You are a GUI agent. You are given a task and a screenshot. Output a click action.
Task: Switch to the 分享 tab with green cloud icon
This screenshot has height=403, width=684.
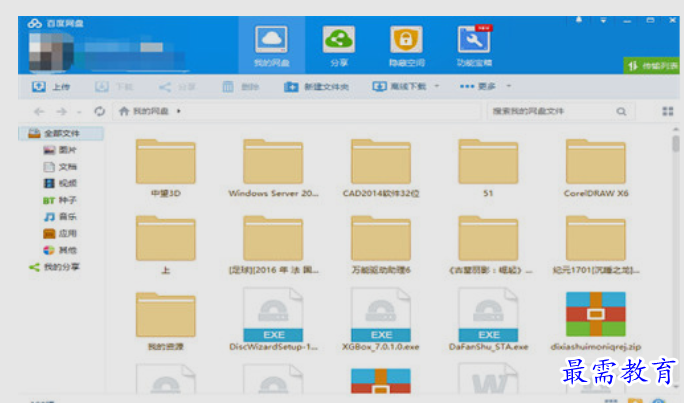pos(339,46)
